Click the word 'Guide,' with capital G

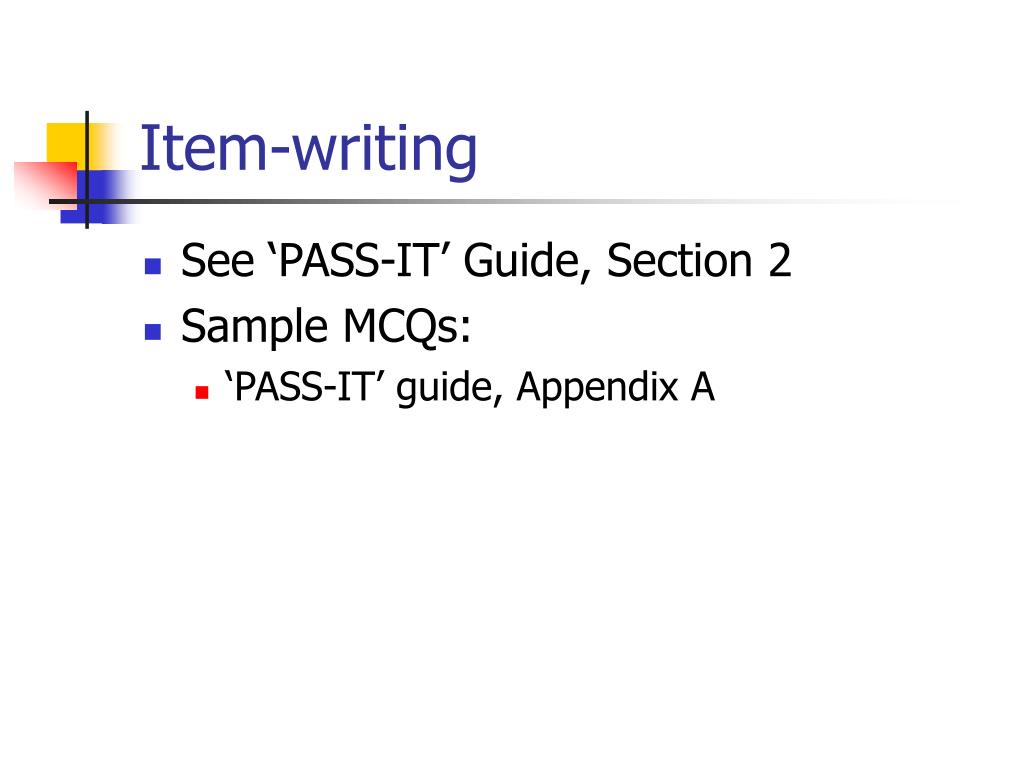(528, 261)
